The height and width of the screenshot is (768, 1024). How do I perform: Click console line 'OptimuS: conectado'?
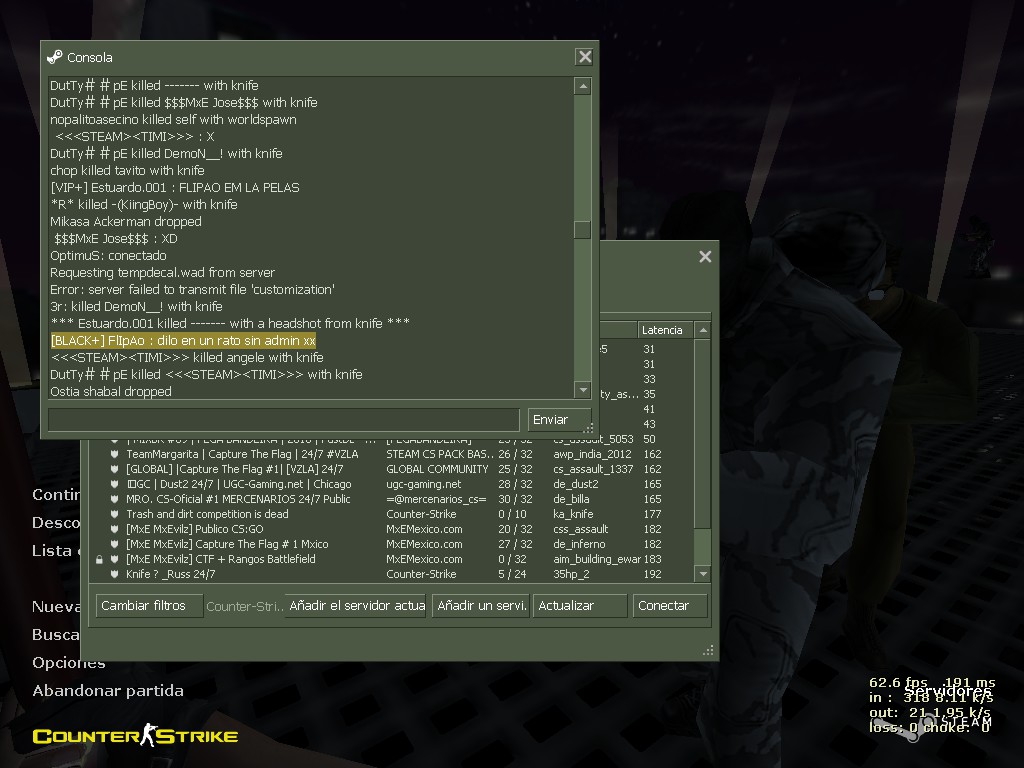(x=108, y=255)
